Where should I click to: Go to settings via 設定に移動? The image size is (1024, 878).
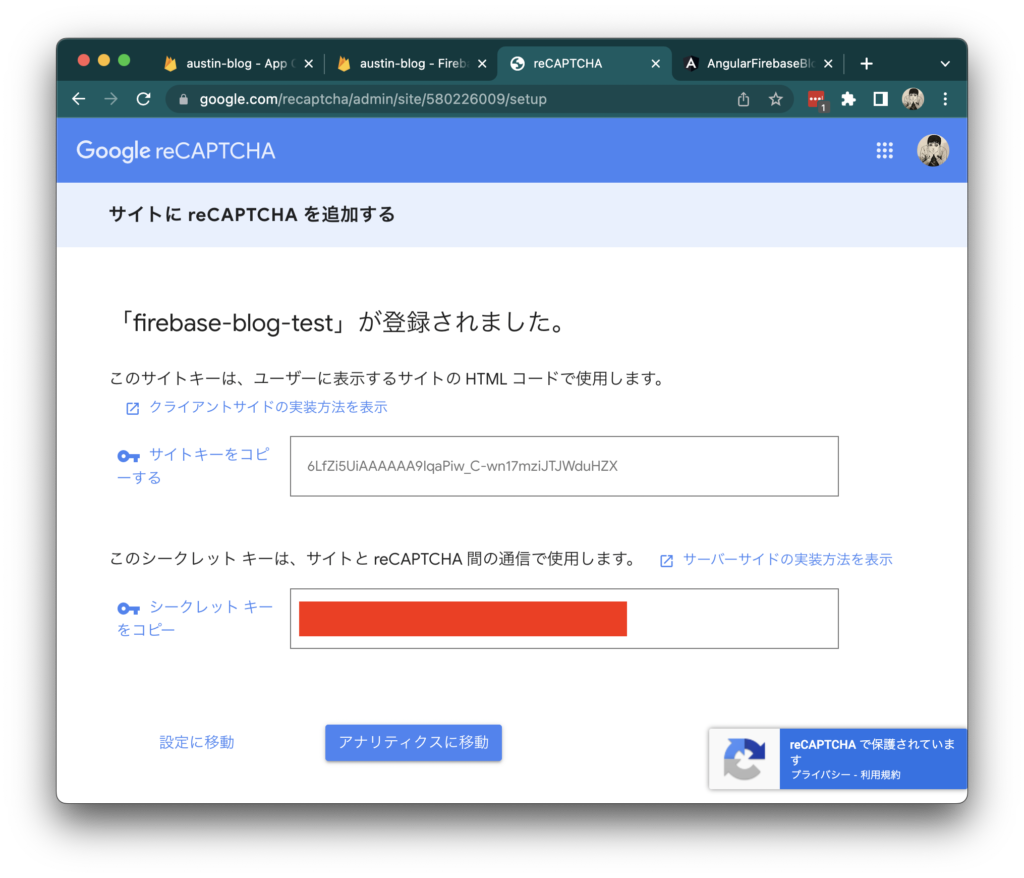point(198,742)
